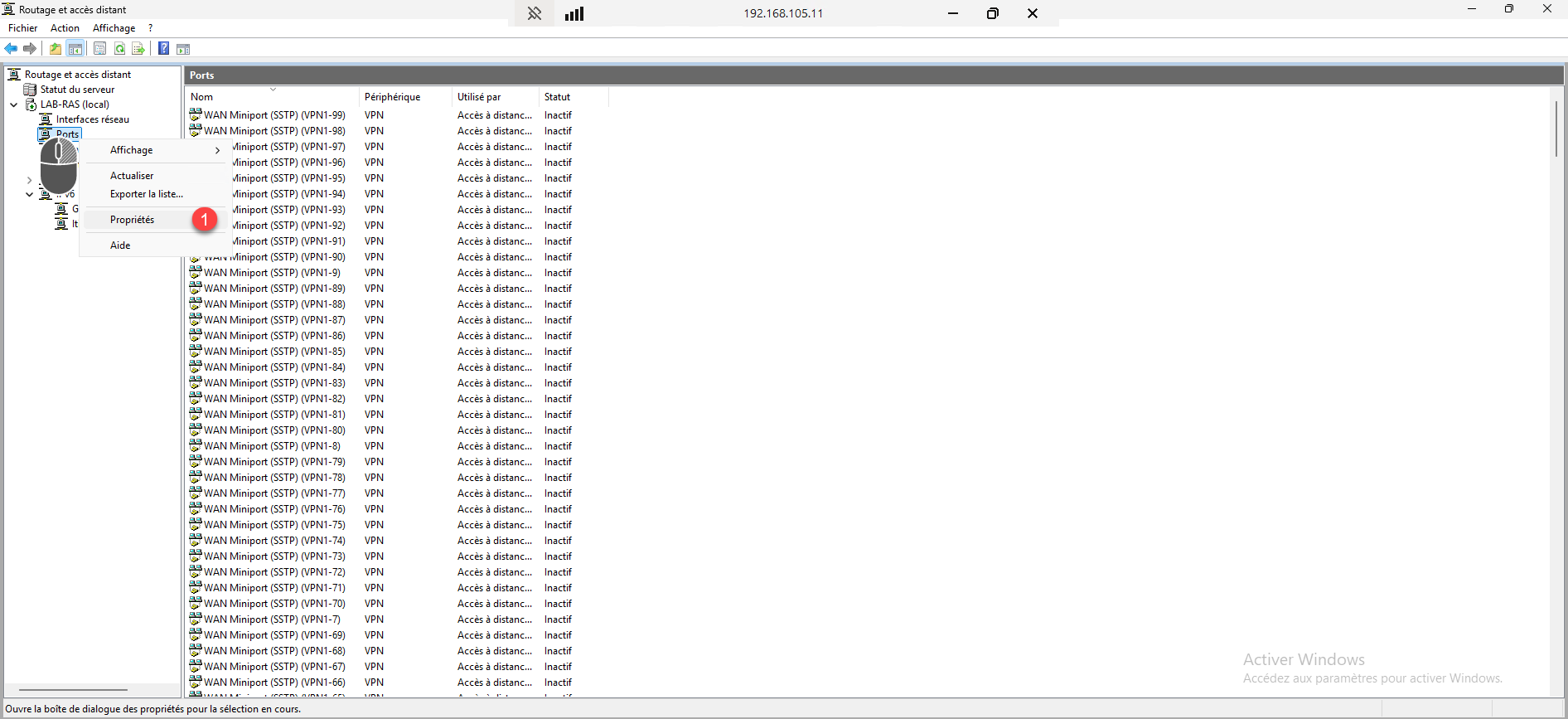This screenshot has height=719, width=1568.
Task: Select Exporter la liste... in context menu
Action: [147, 194]
